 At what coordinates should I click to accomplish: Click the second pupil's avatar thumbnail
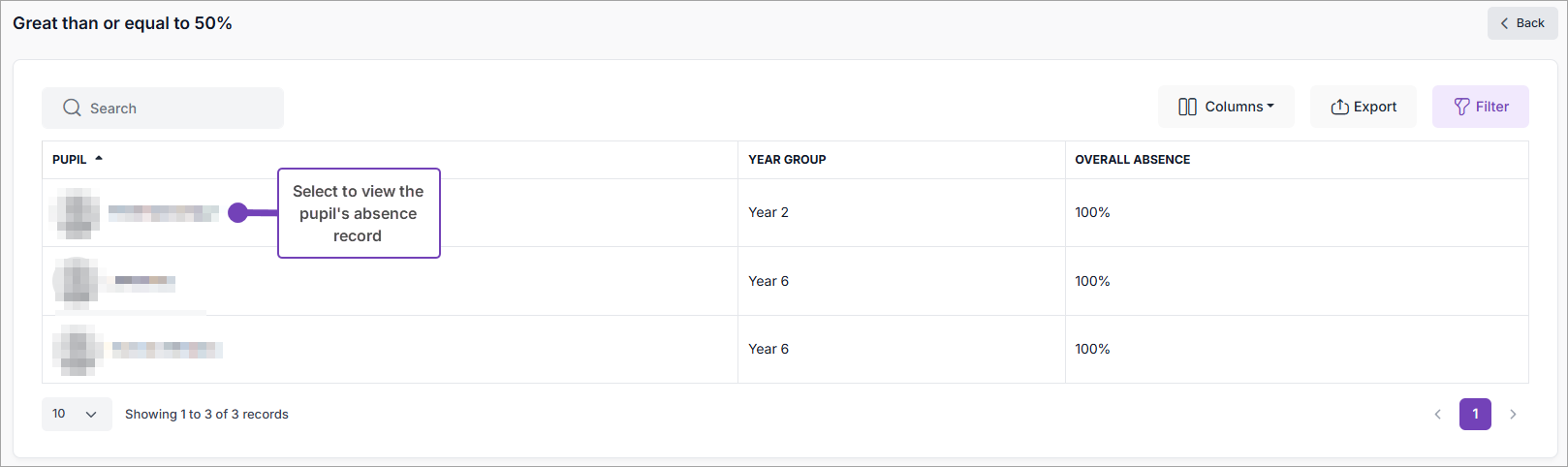(76, 282)
